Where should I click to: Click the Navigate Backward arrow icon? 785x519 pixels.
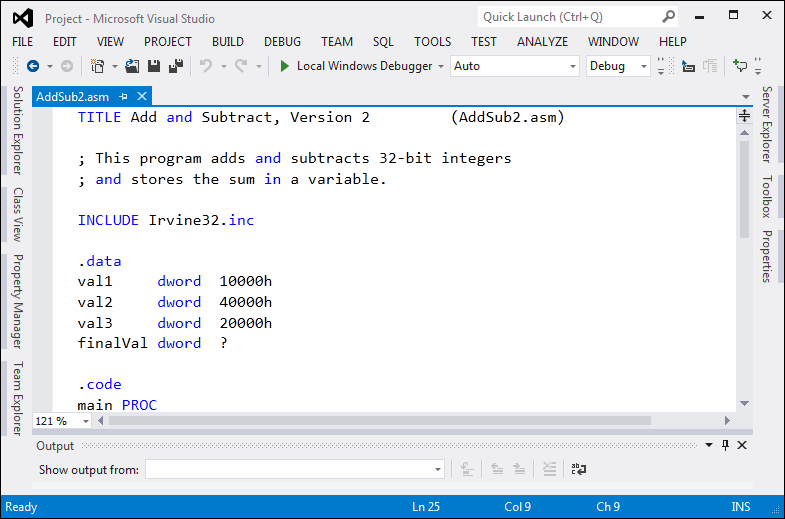(32, 66)
